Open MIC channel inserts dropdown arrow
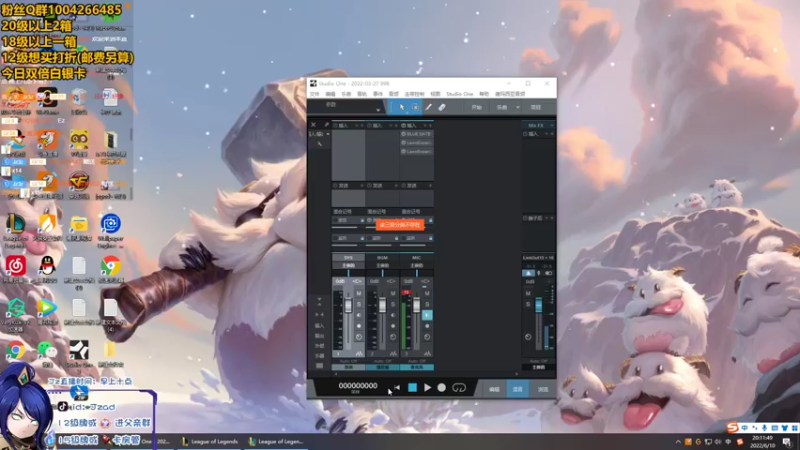800x450 pixels. 424,125
